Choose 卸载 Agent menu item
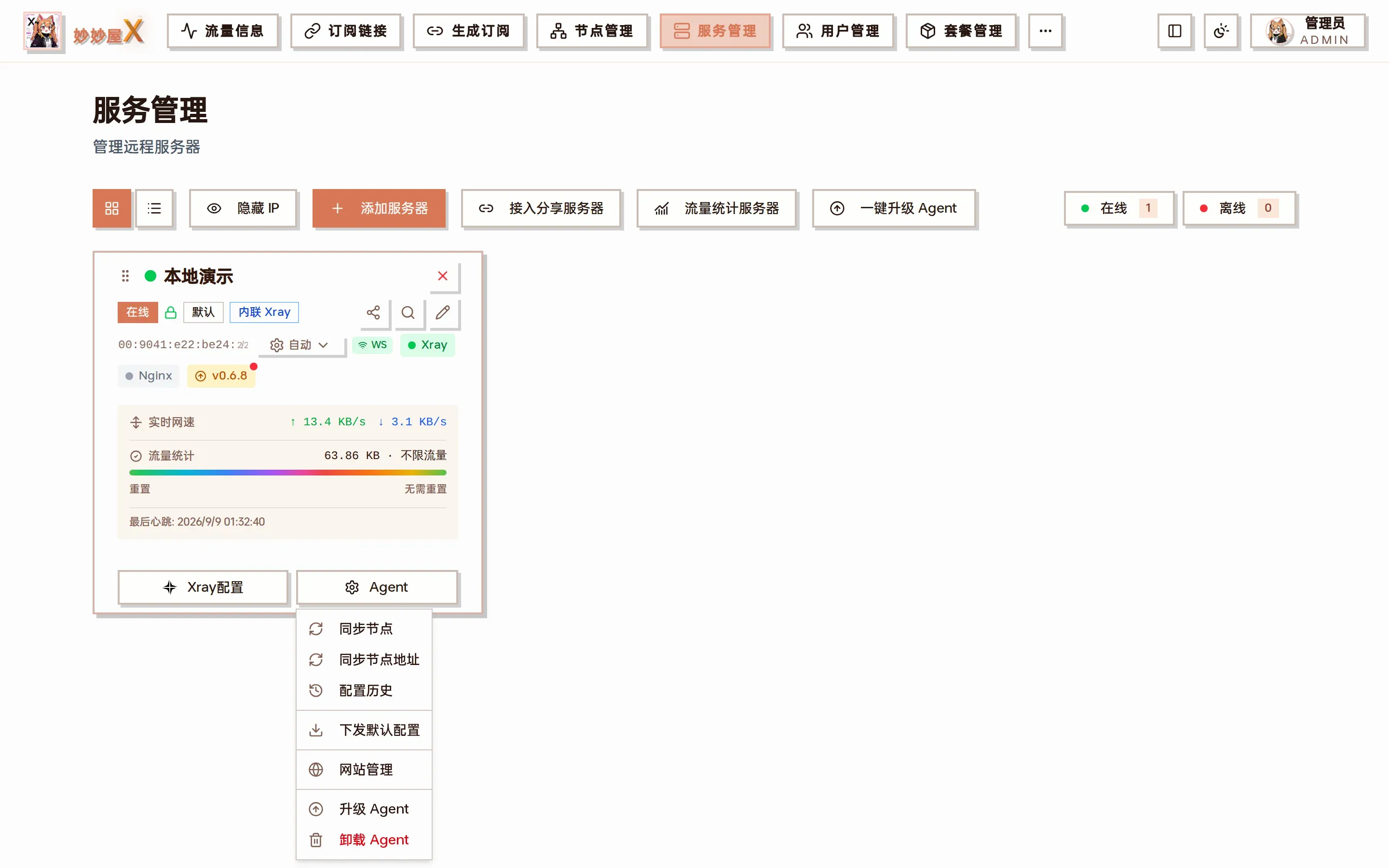 [364, 841]
